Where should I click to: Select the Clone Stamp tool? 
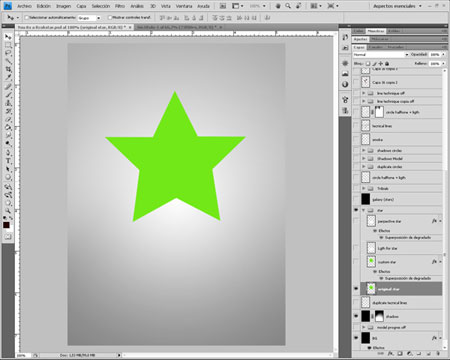8,103
